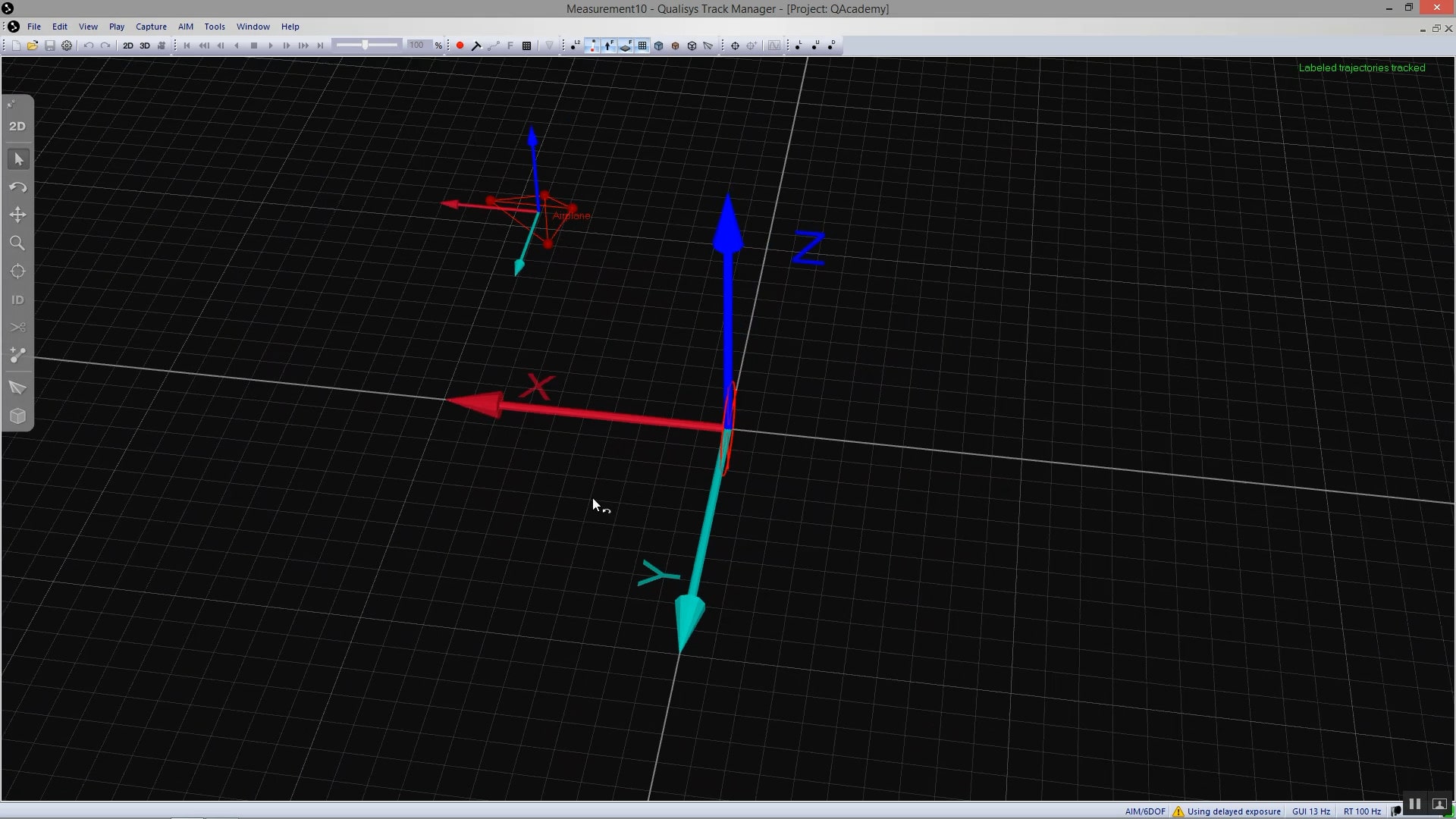Select the zoom magnifier tool
This screenshot has height=819, width=1456.
pos(17,243)
